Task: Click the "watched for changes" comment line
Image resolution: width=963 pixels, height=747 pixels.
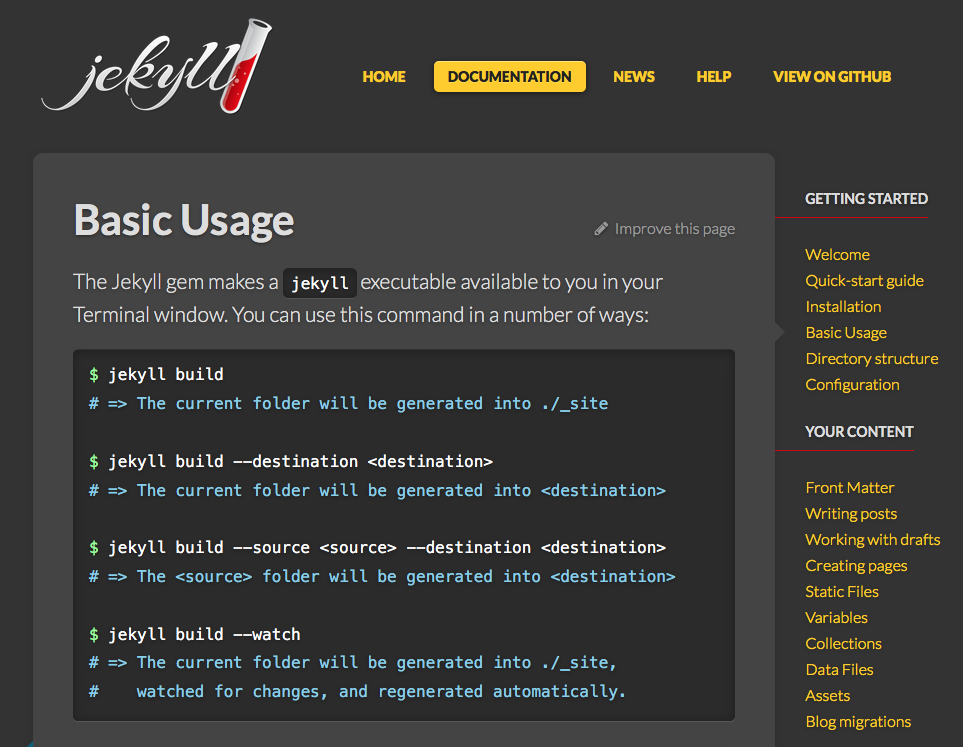Action: pos(357,692)
